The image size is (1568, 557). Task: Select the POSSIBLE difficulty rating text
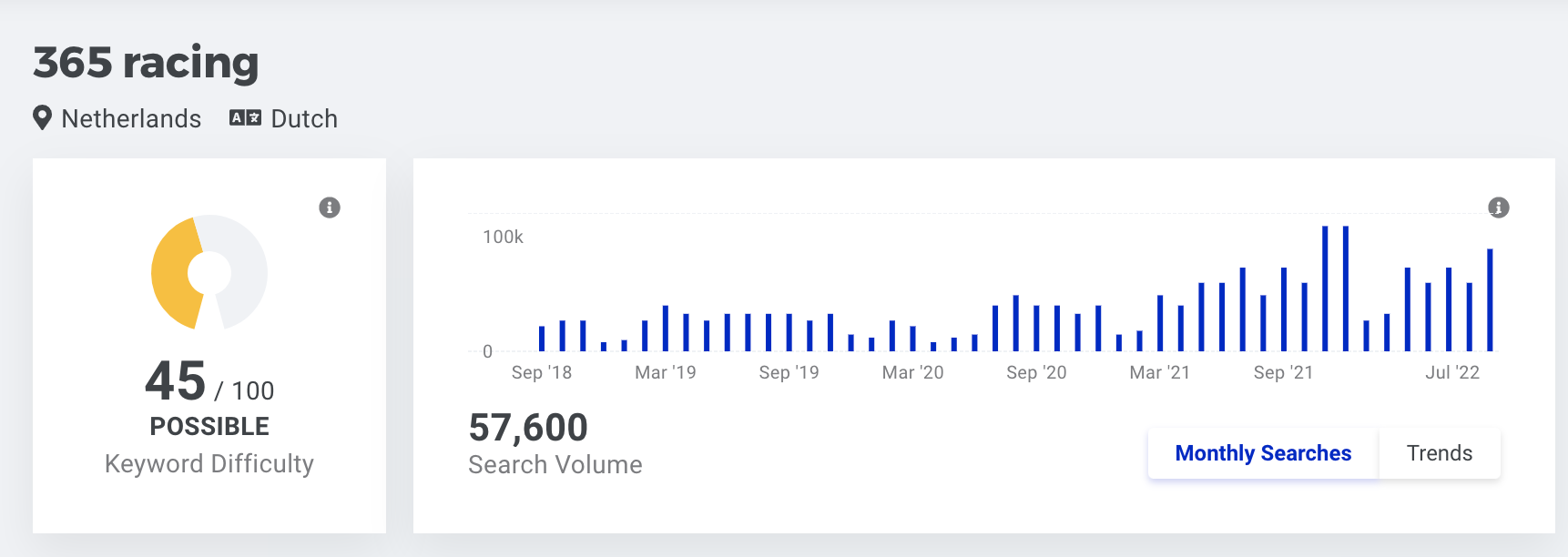click(209, 426)
